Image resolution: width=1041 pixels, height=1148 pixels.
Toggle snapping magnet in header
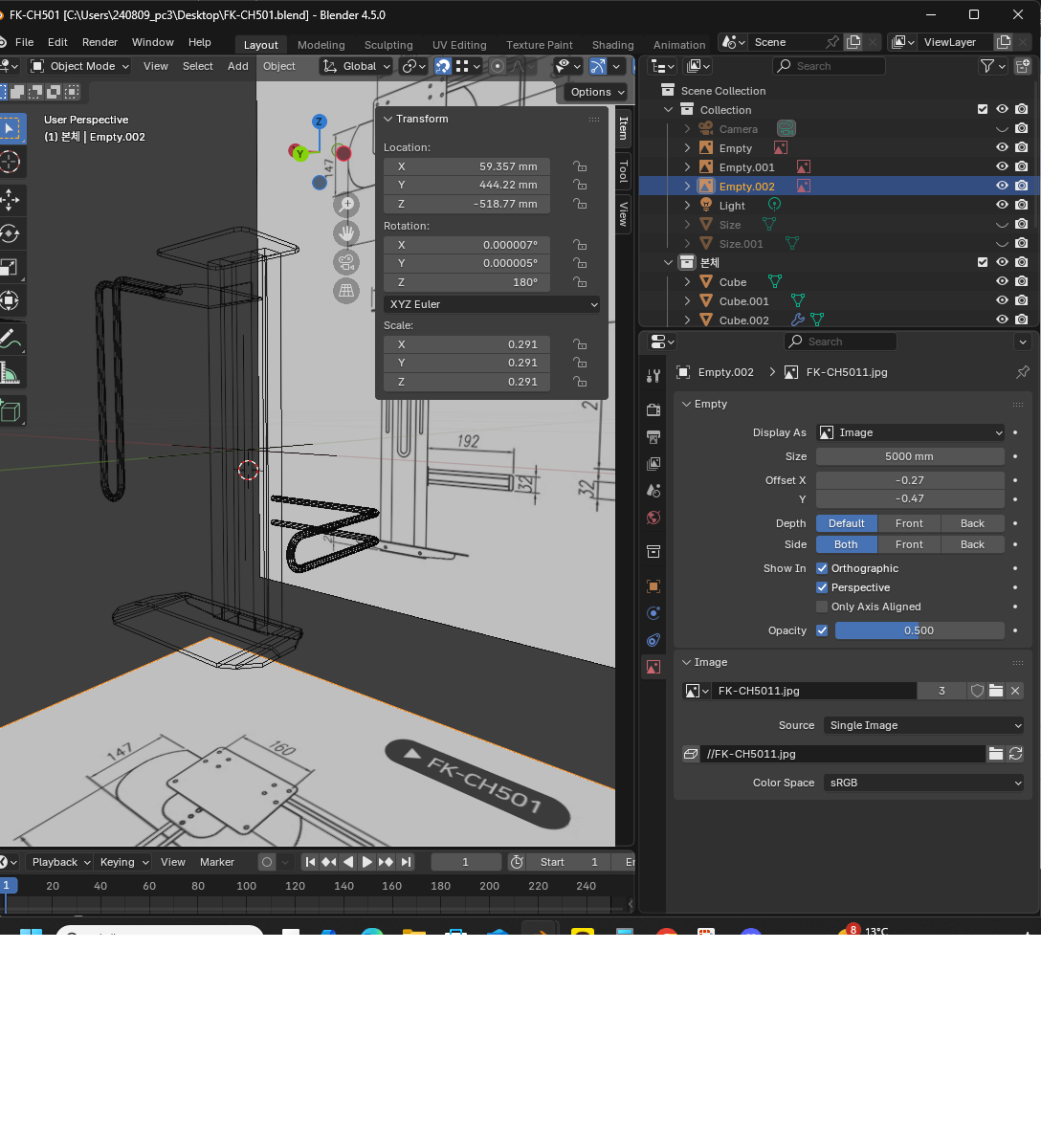[442, 66]
